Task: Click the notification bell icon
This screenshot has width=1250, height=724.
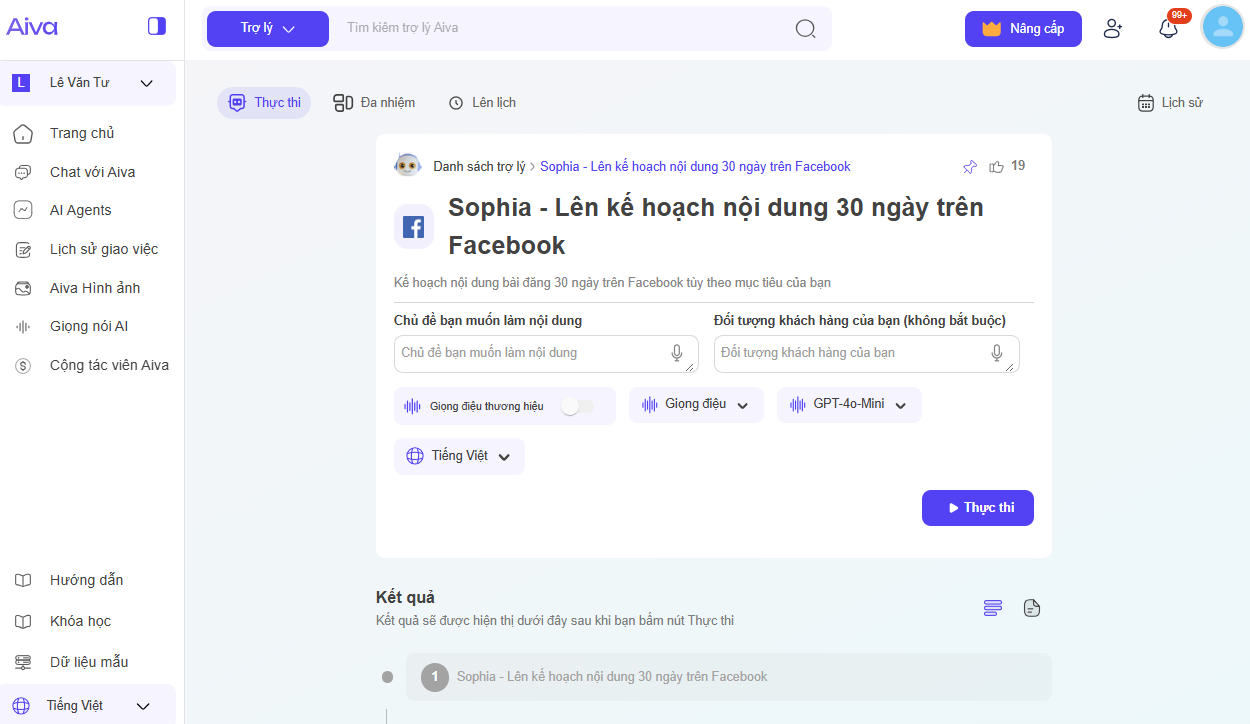Action: tap(1168, 29)
